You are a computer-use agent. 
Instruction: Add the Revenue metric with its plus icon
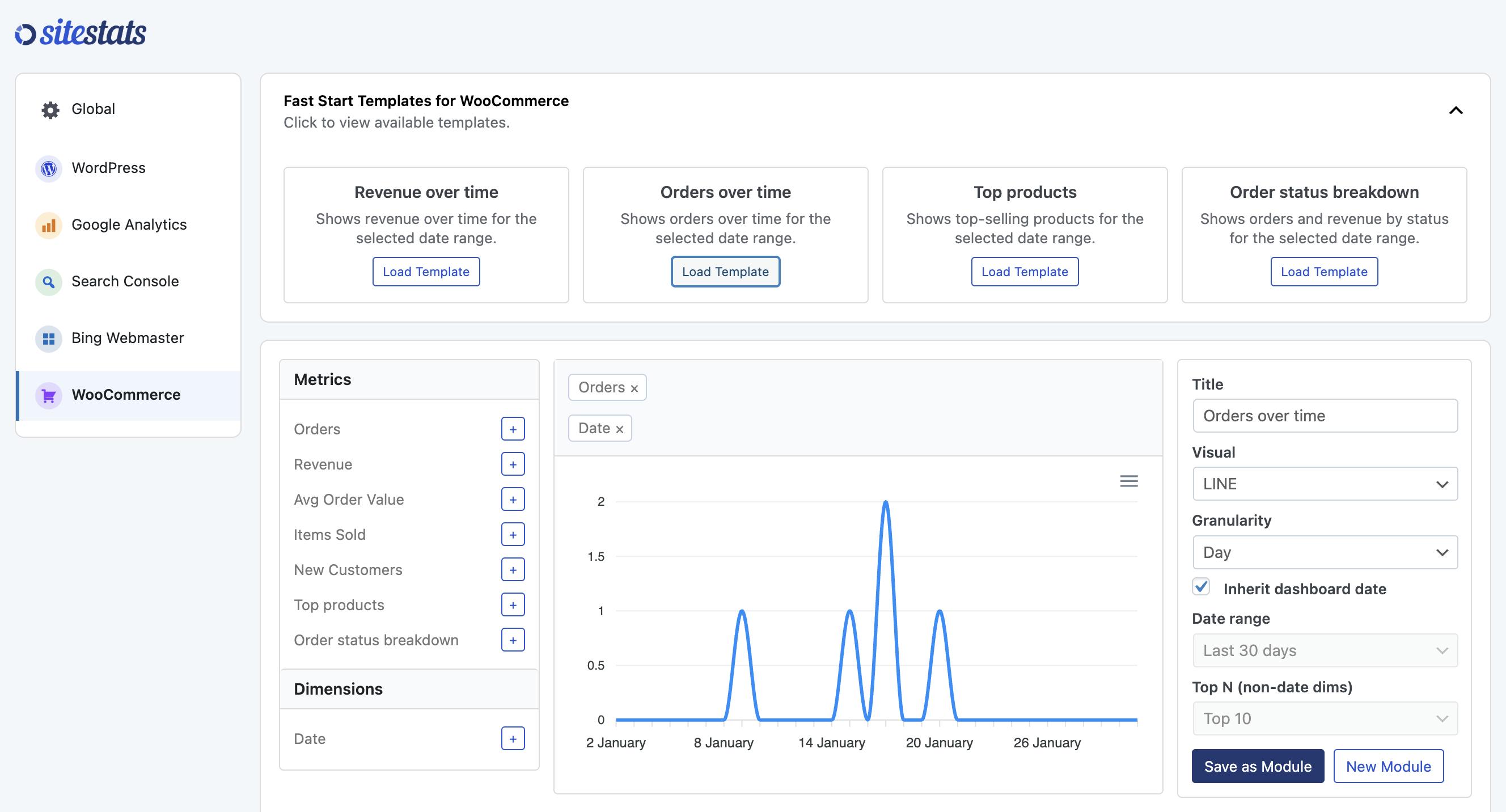(513, 464)
